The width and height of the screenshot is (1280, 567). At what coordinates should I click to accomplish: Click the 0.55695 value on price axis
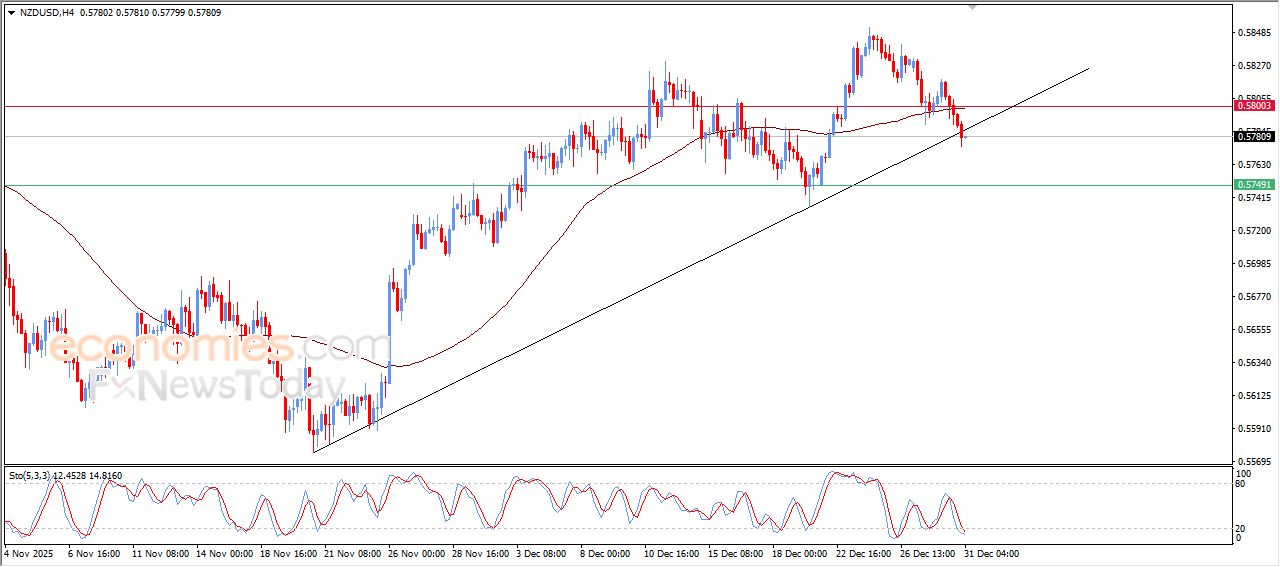tap(1253, 462)
